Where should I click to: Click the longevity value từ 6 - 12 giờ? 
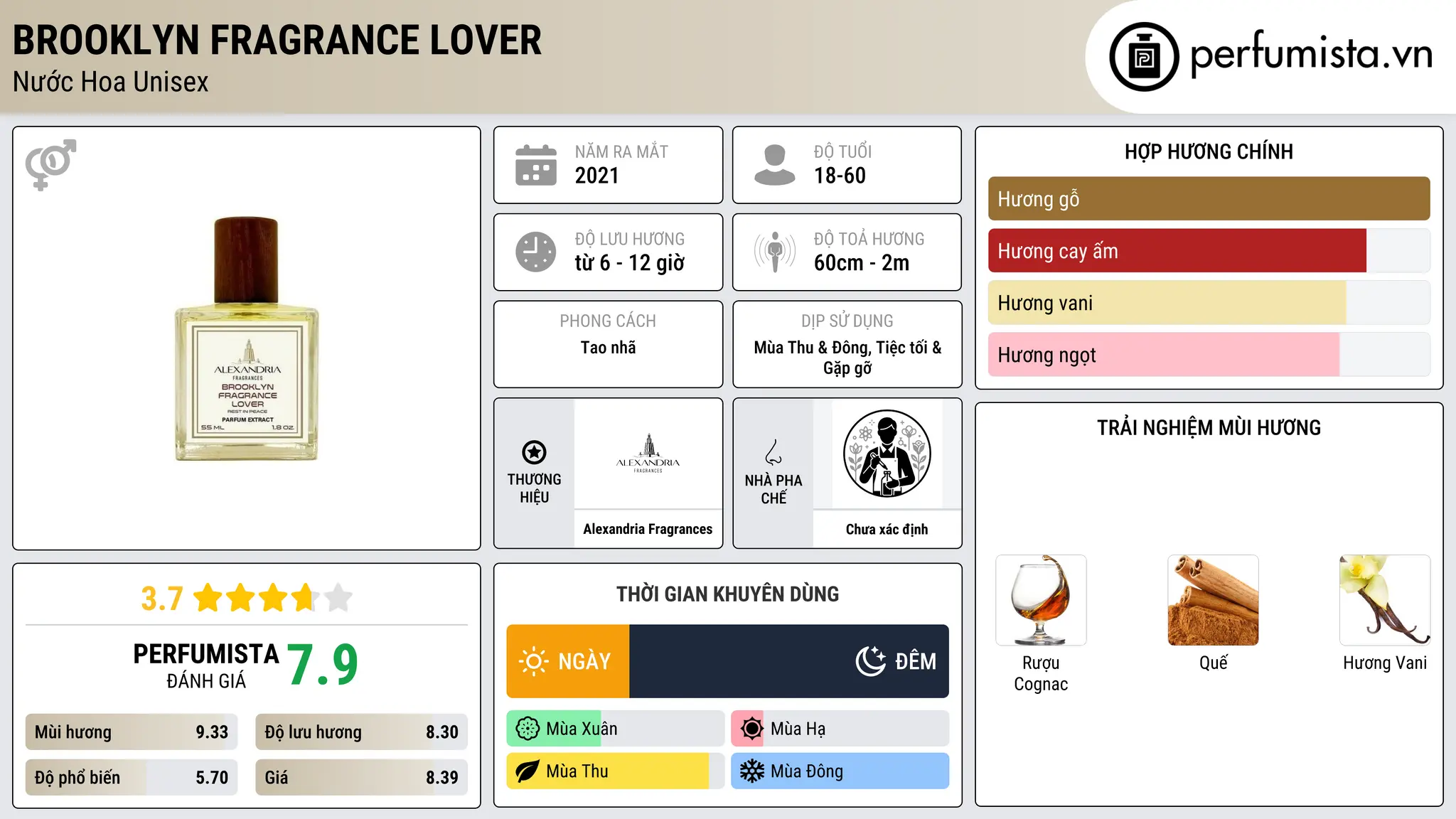[x=630, y=263]
